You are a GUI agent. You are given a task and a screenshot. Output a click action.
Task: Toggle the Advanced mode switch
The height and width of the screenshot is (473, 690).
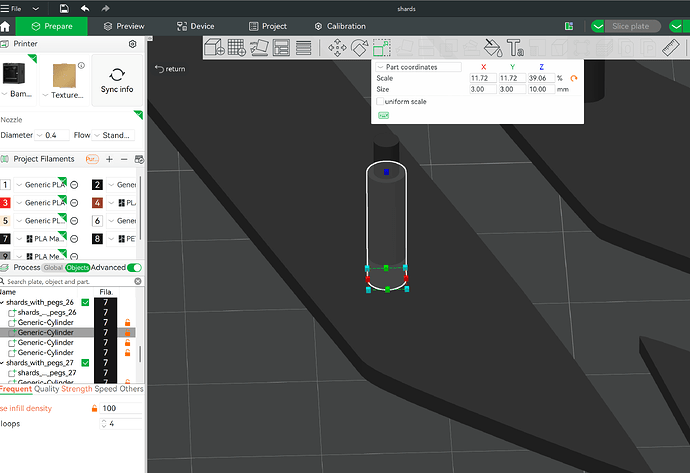(134, 268)
